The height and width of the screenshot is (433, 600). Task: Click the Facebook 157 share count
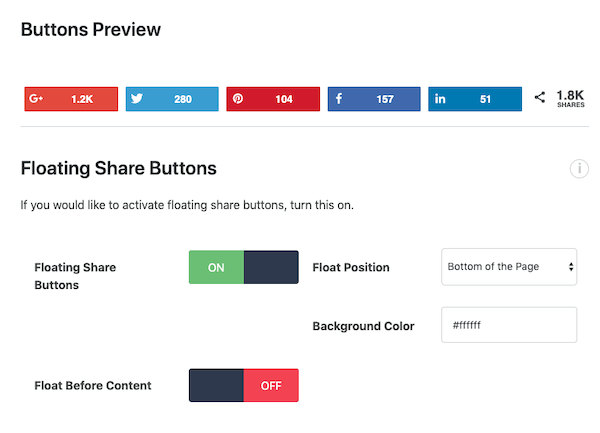(x=385, y=99)
